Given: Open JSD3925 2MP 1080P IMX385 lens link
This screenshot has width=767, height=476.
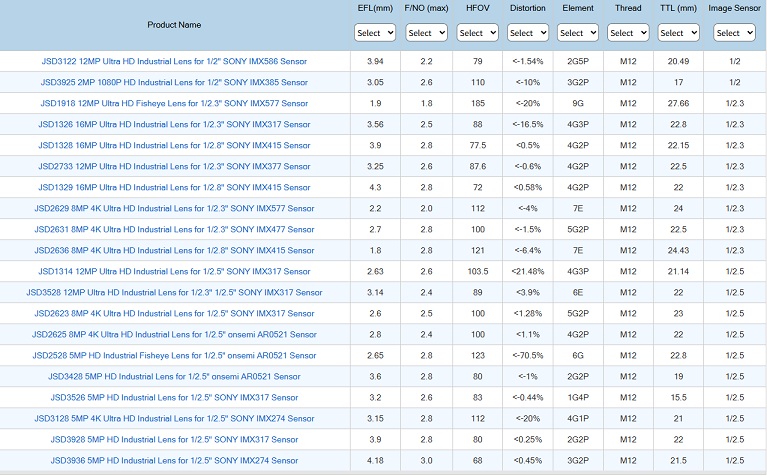Looking at the screenshot, I should (174, 83).
